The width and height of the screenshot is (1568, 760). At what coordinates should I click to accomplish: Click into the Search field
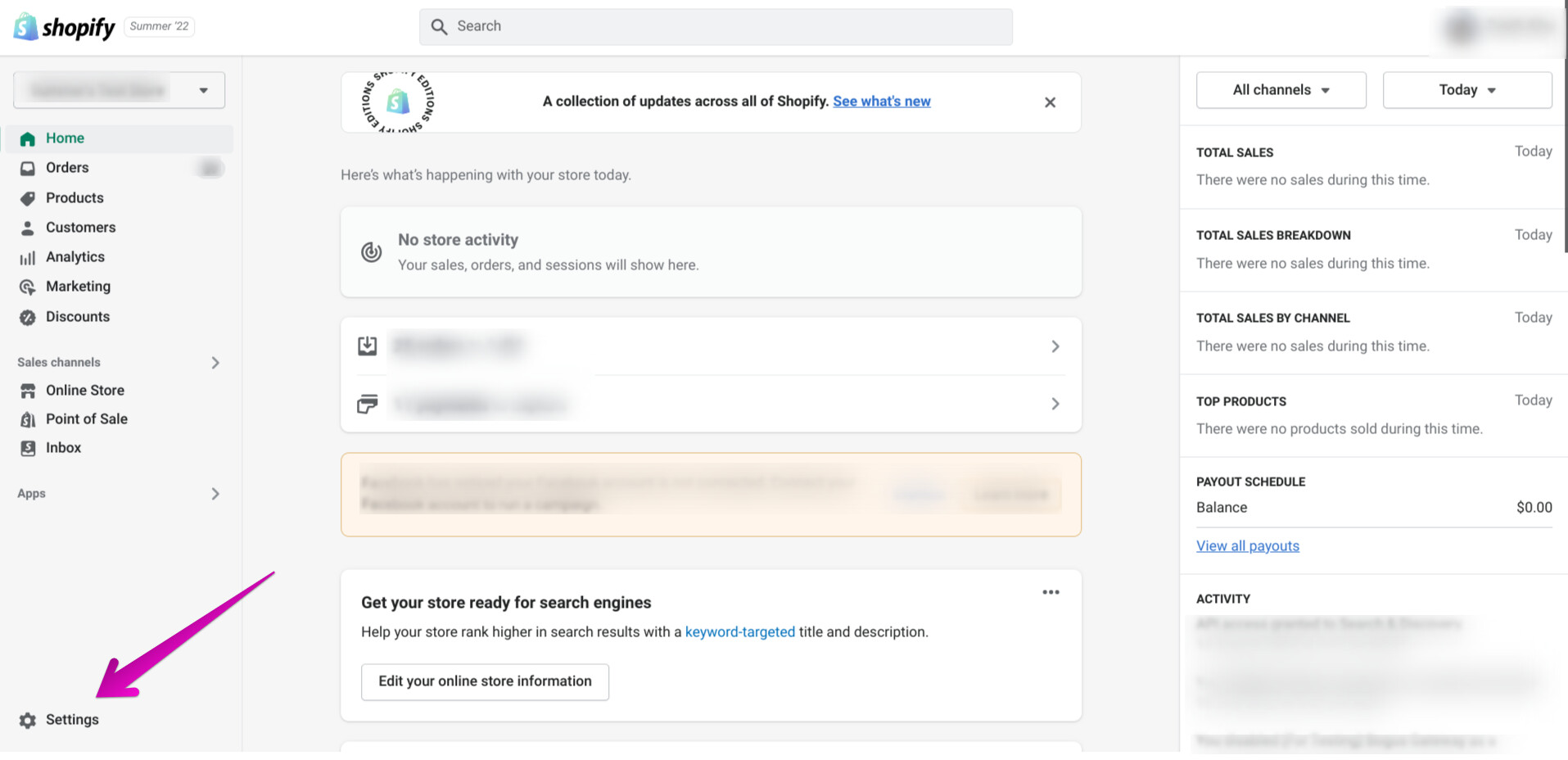coord(716,26)
